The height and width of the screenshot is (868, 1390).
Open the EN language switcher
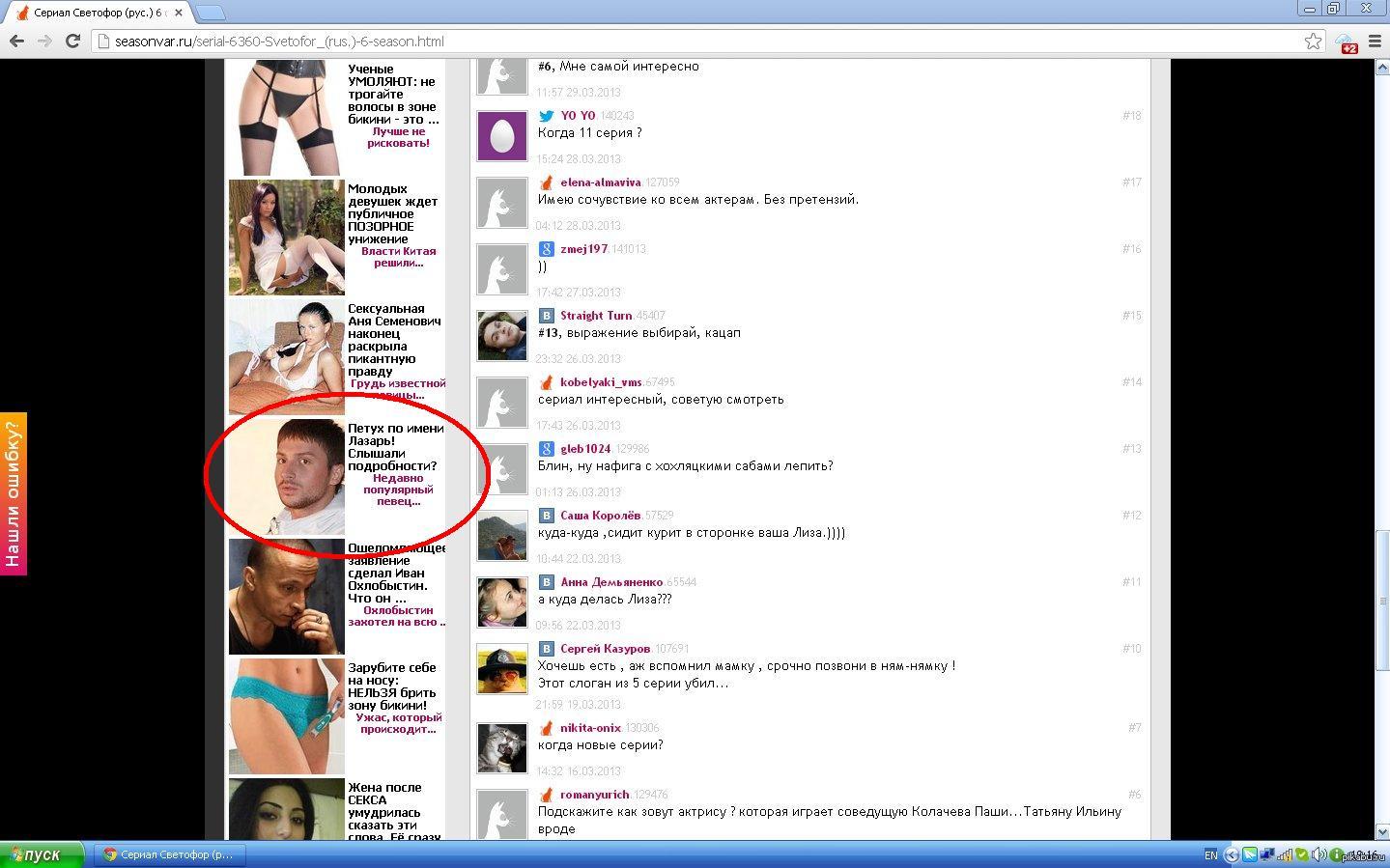[1210, 855]
